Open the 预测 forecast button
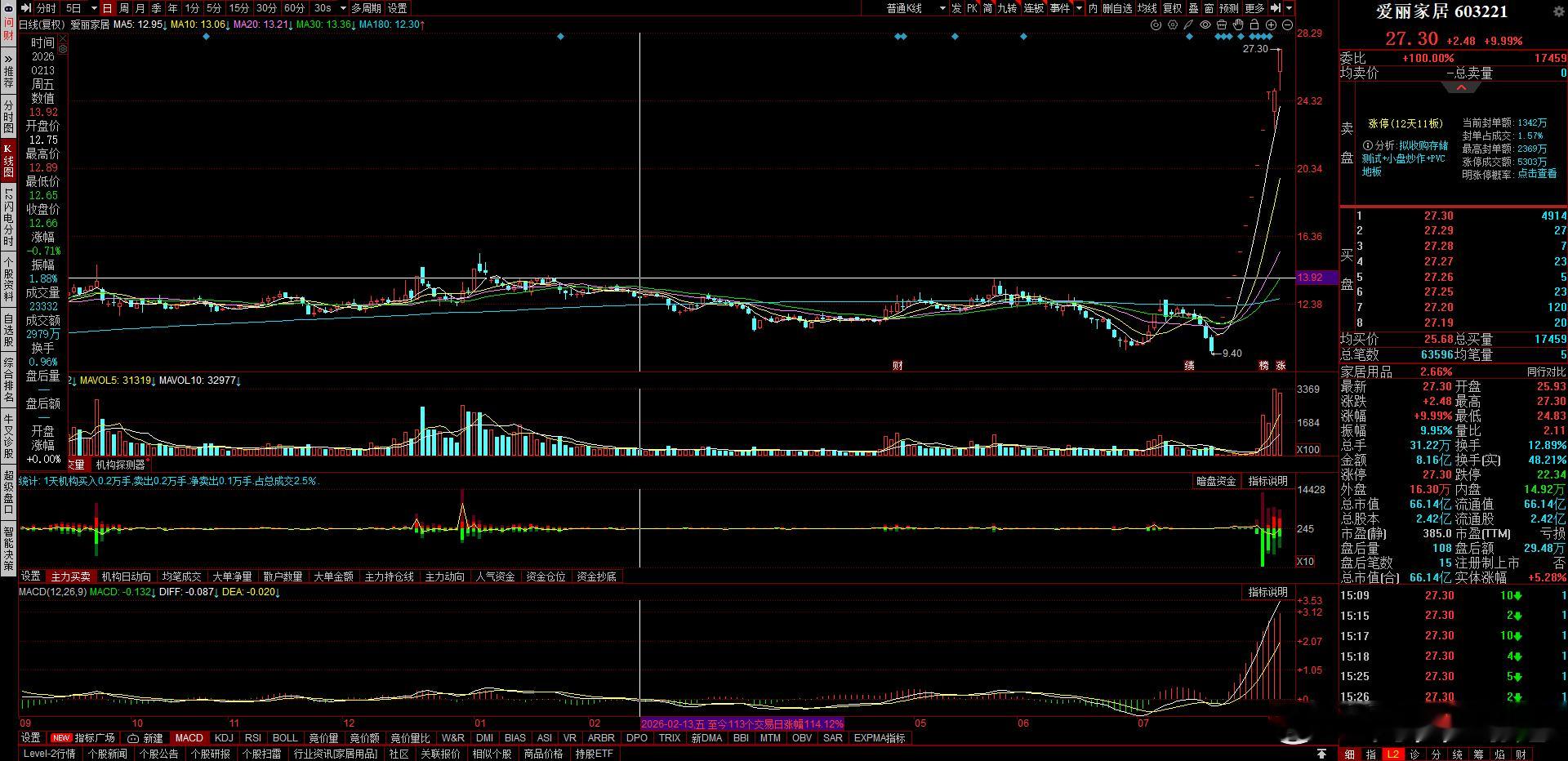The image size is (1568, 761). 1228,8
